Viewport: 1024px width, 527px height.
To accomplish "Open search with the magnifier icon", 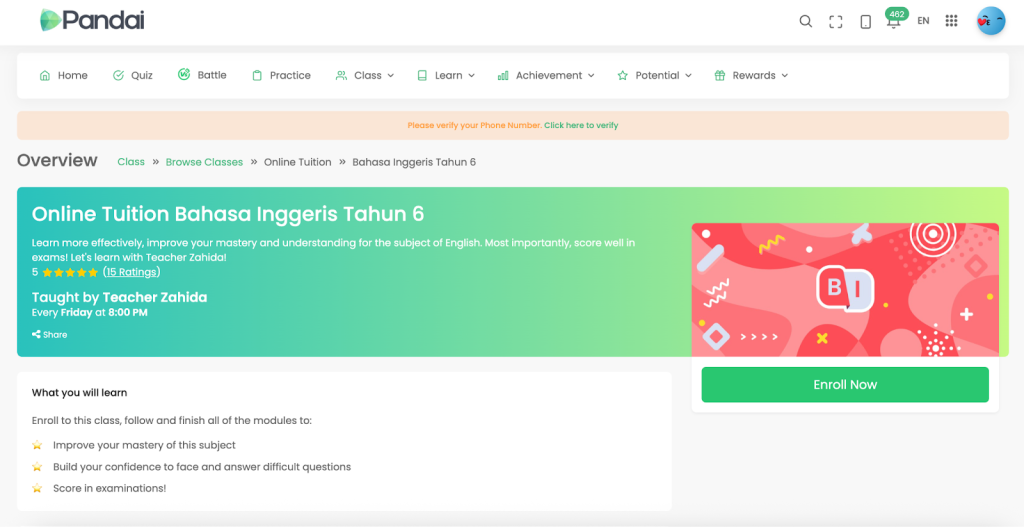I will coord(805,21).
